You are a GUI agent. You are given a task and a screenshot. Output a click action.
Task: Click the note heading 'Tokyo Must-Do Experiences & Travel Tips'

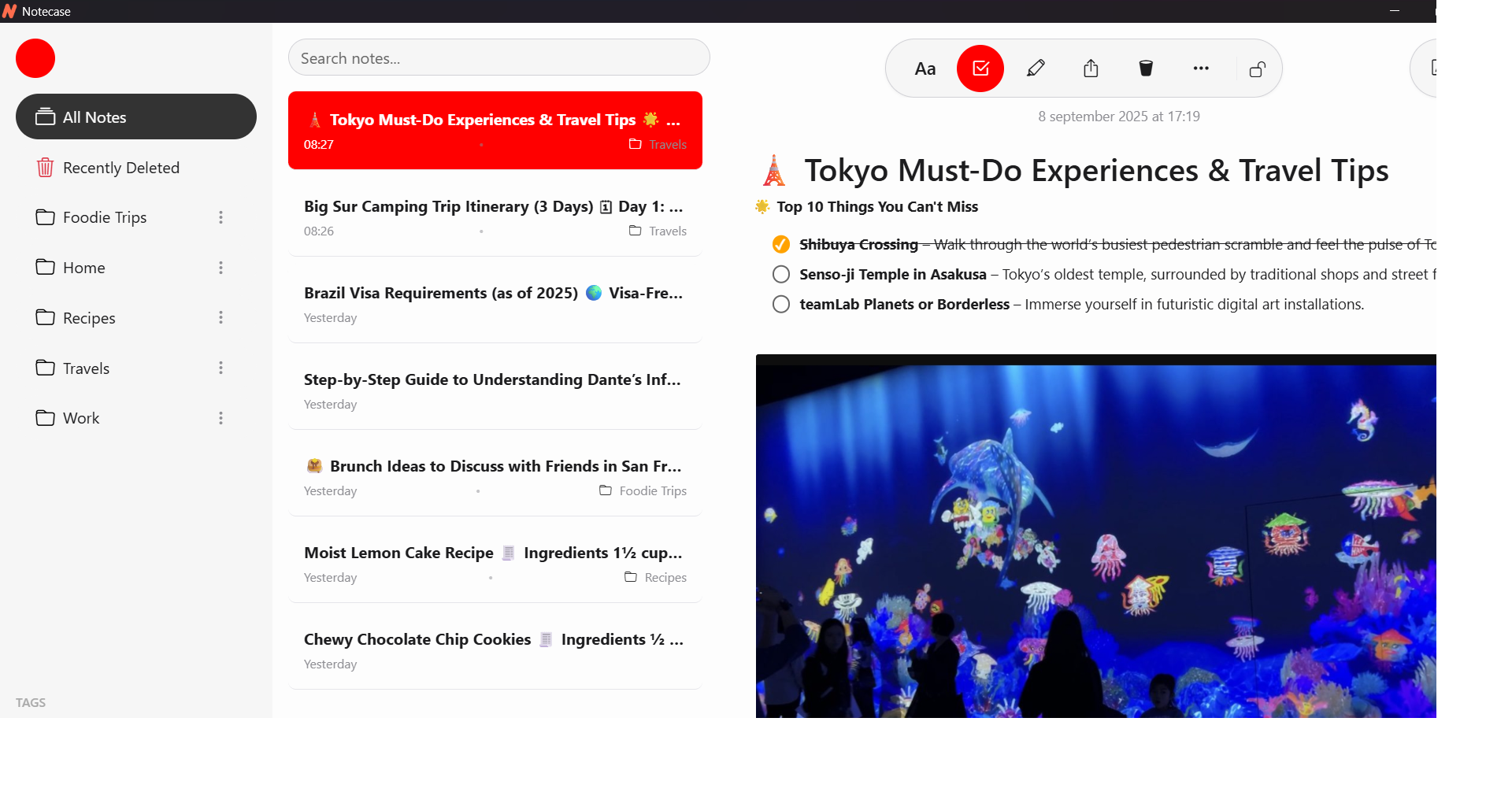click(1096, 170)
